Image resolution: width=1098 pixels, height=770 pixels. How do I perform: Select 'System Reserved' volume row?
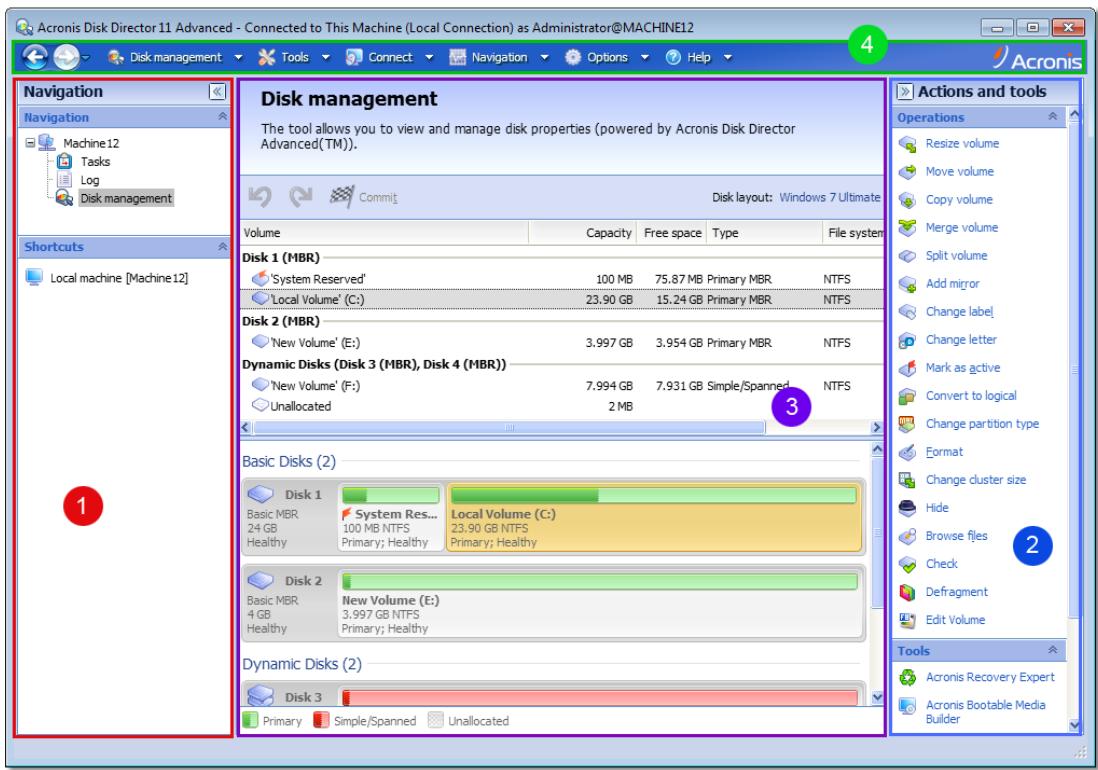562,279
